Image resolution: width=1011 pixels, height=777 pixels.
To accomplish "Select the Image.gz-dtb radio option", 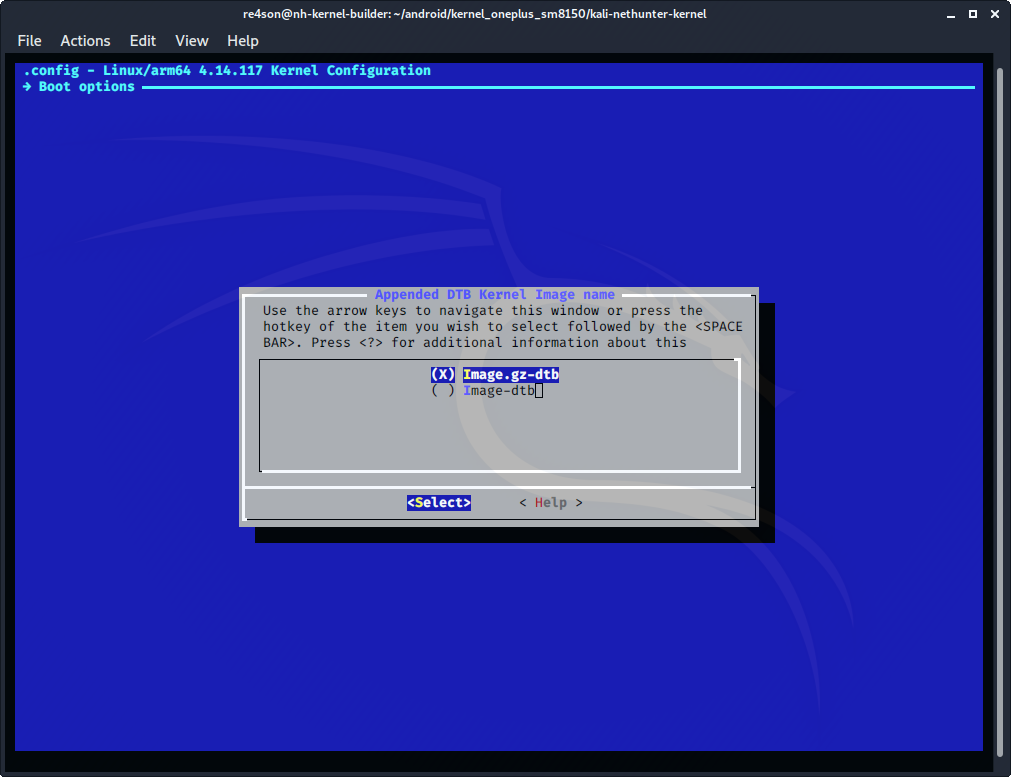I will pyautogui.click(x=442, y=375).
